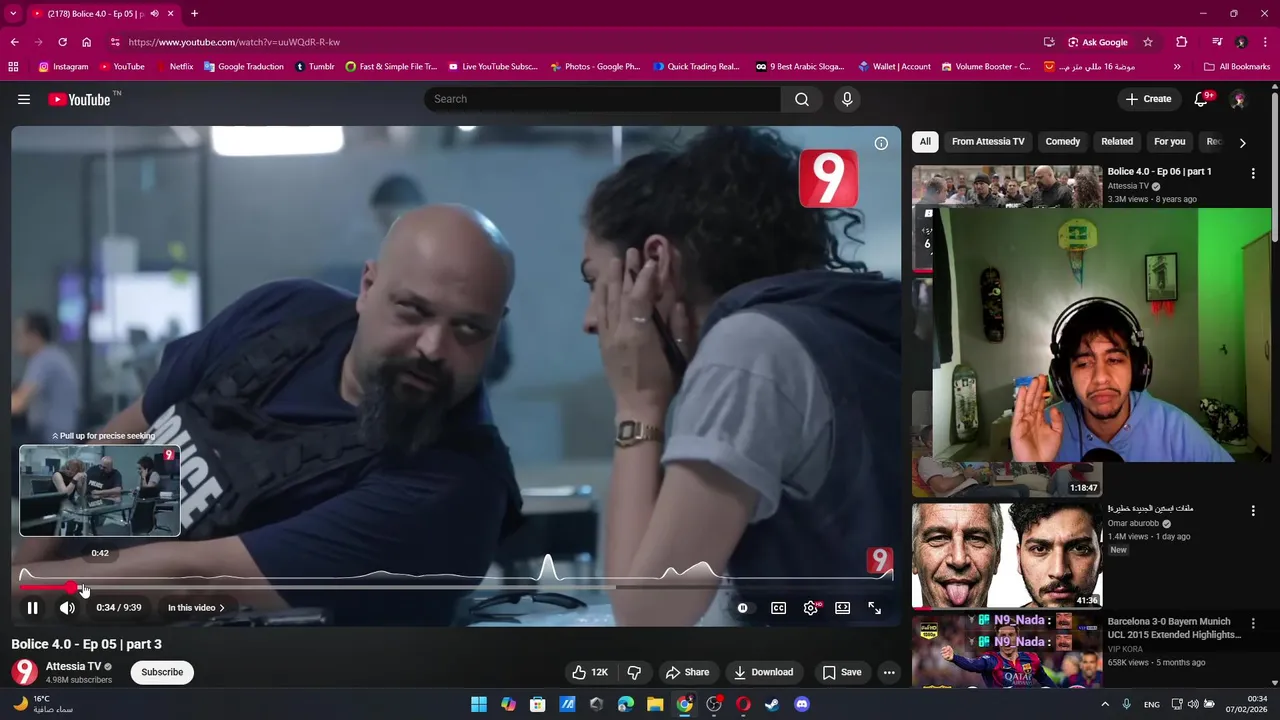This screenshot has height=720, width=1280.
Task: Open a new browser tab
Action: [x=194, y=14]
